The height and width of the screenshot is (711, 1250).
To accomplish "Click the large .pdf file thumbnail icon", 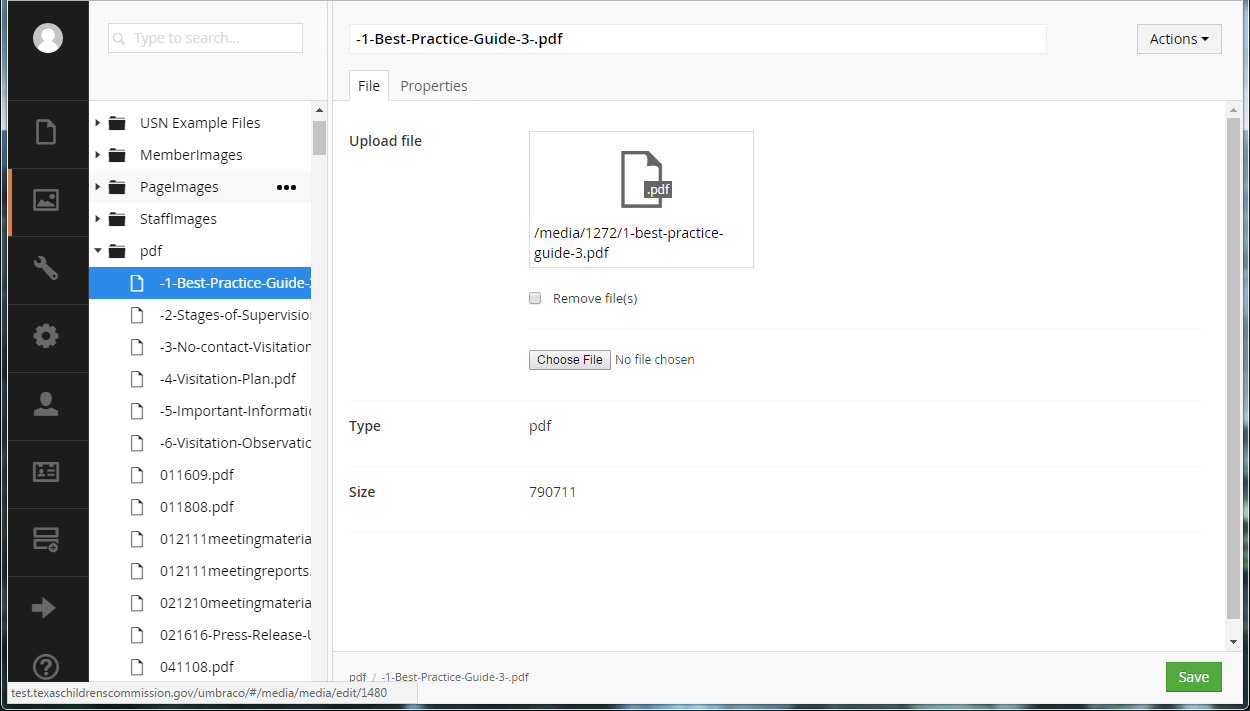I will point(645,179).
